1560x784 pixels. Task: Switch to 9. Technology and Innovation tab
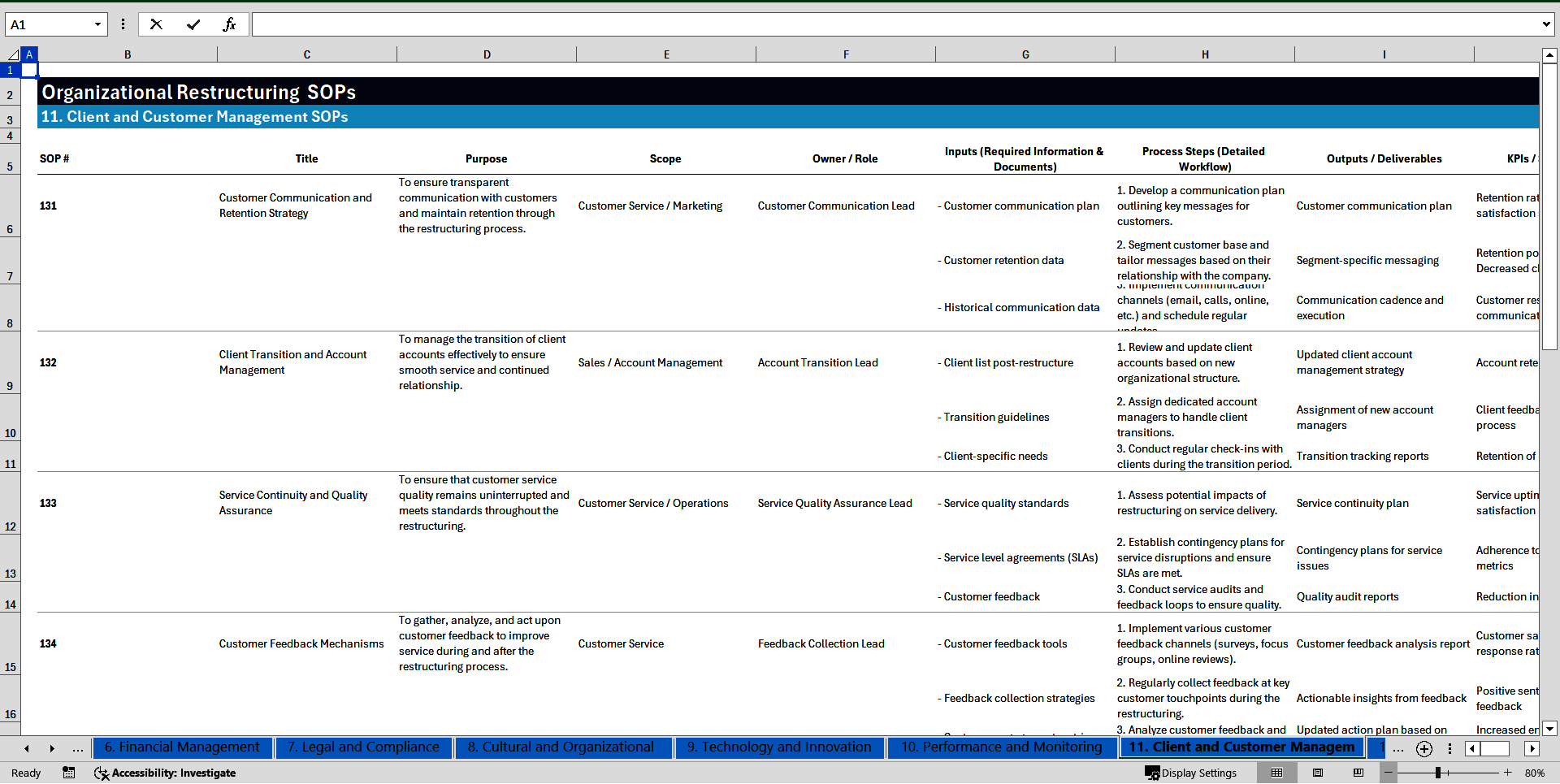(x=778, y=747)
